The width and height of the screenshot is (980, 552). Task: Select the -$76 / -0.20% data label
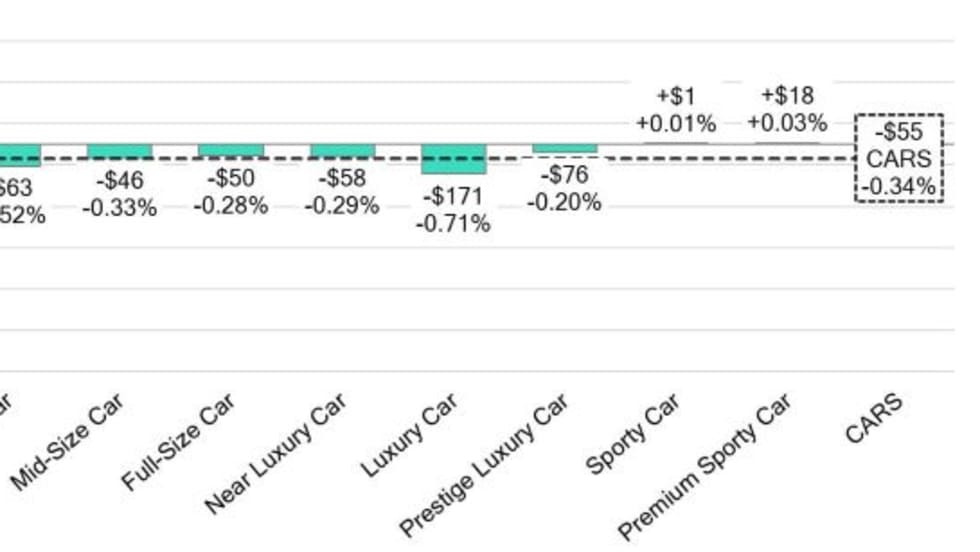565,189
